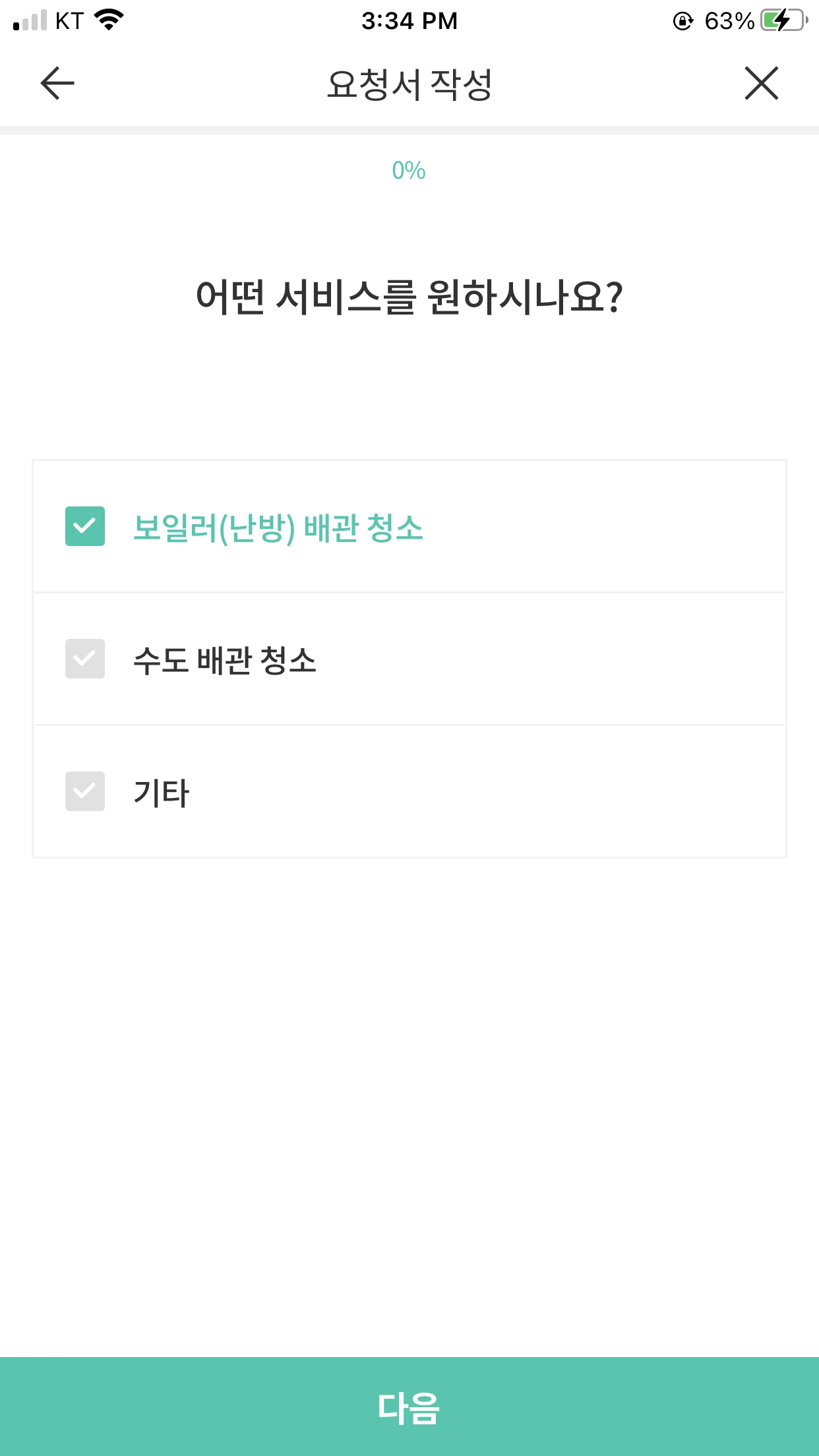Tap the 3:34 PM clock
Viewport: 819px width, 1456px height.
(409, 21)
